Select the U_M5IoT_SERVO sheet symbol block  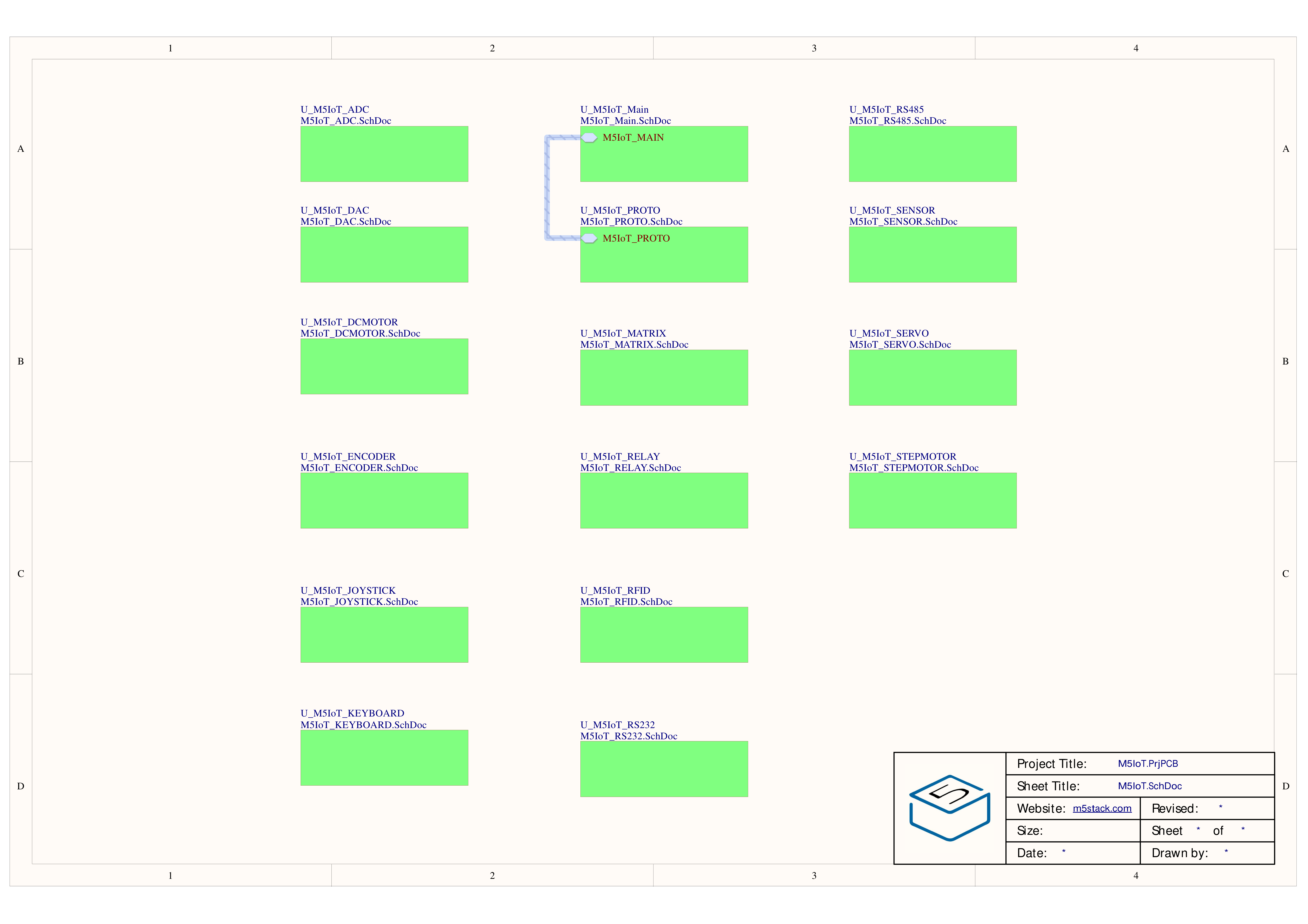(933, 378)
